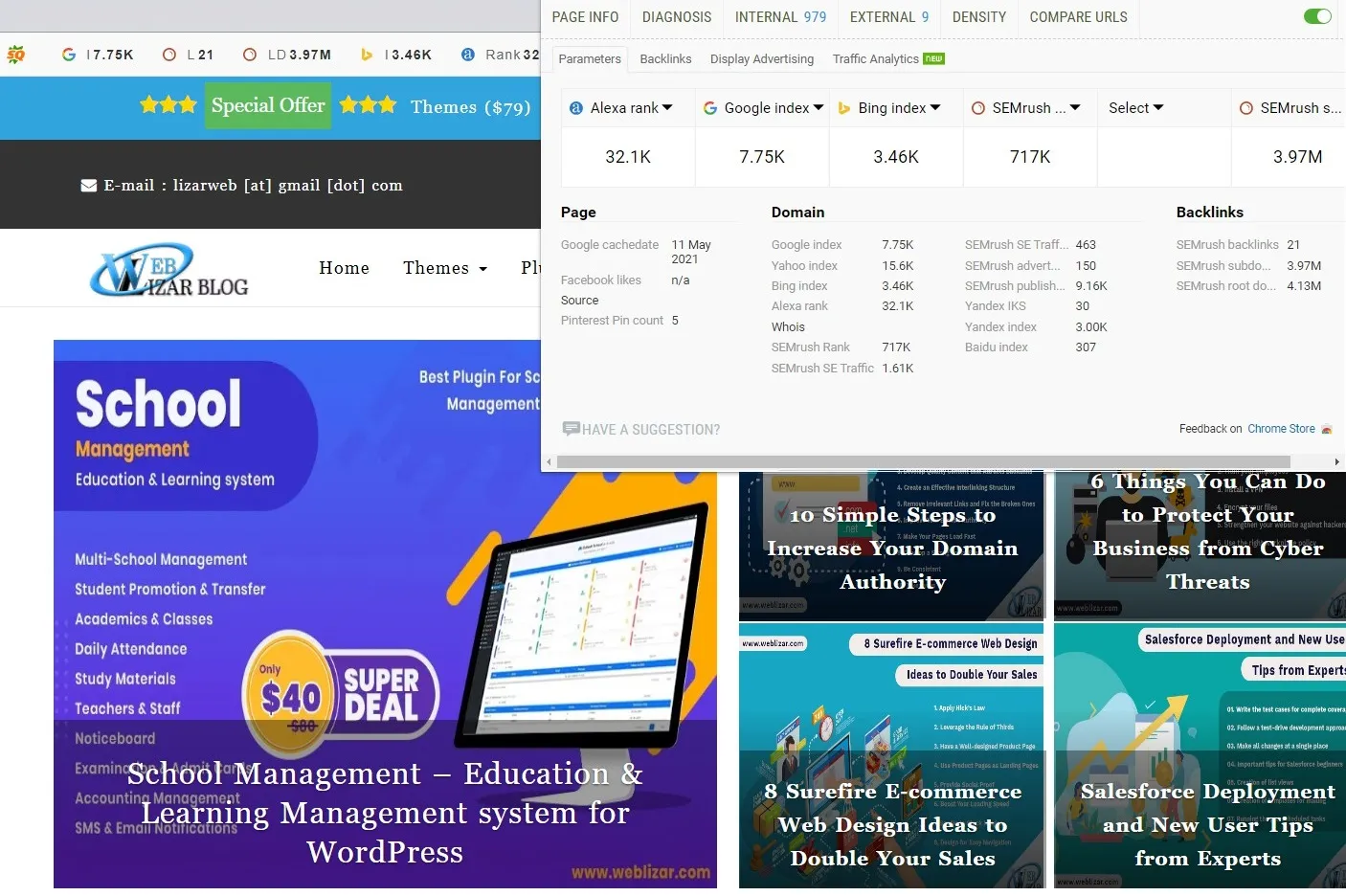Click the Bing icon in the Bing index column header
This screenshot has height=896, width=1346.
click(x=844, y=108)
